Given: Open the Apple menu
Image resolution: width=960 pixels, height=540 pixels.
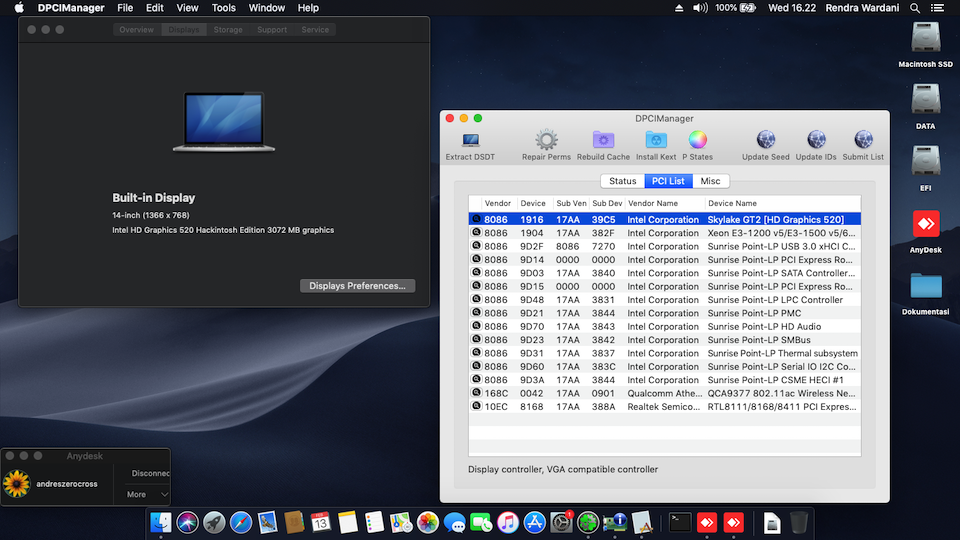Looking at the screenshot, I should 20,8.
